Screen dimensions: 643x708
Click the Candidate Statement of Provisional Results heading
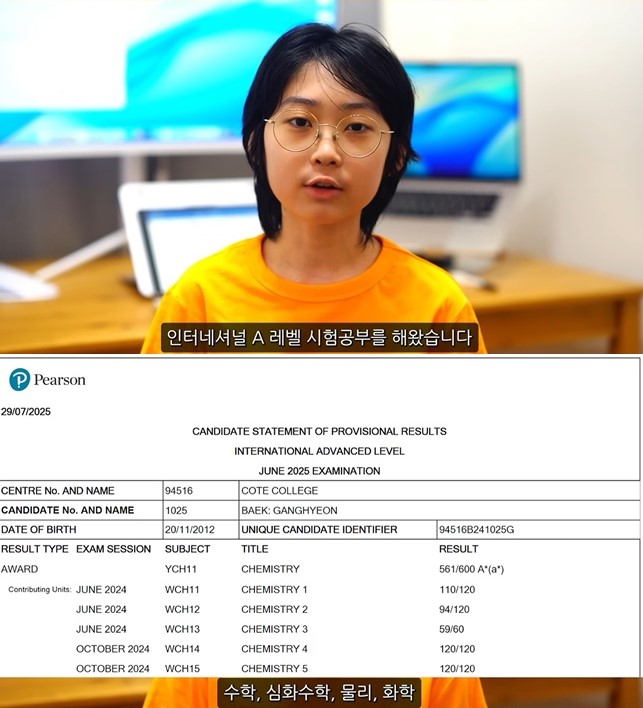click(319, 431)
